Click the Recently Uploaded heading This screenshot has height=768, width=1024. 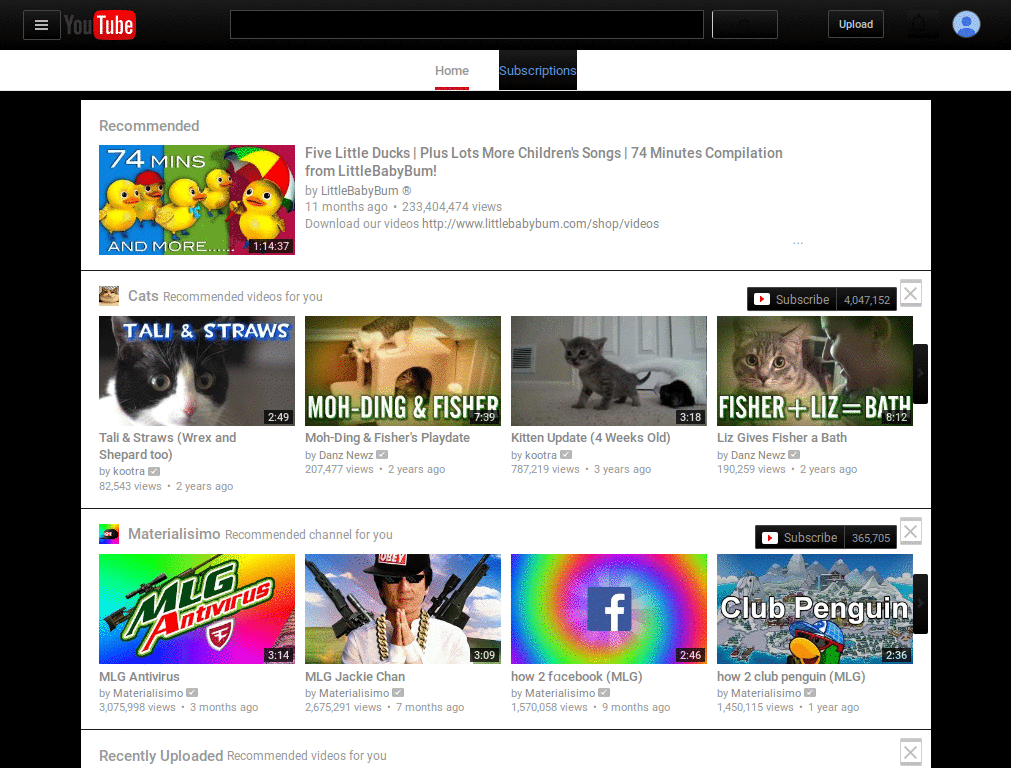tap(161, 756)
